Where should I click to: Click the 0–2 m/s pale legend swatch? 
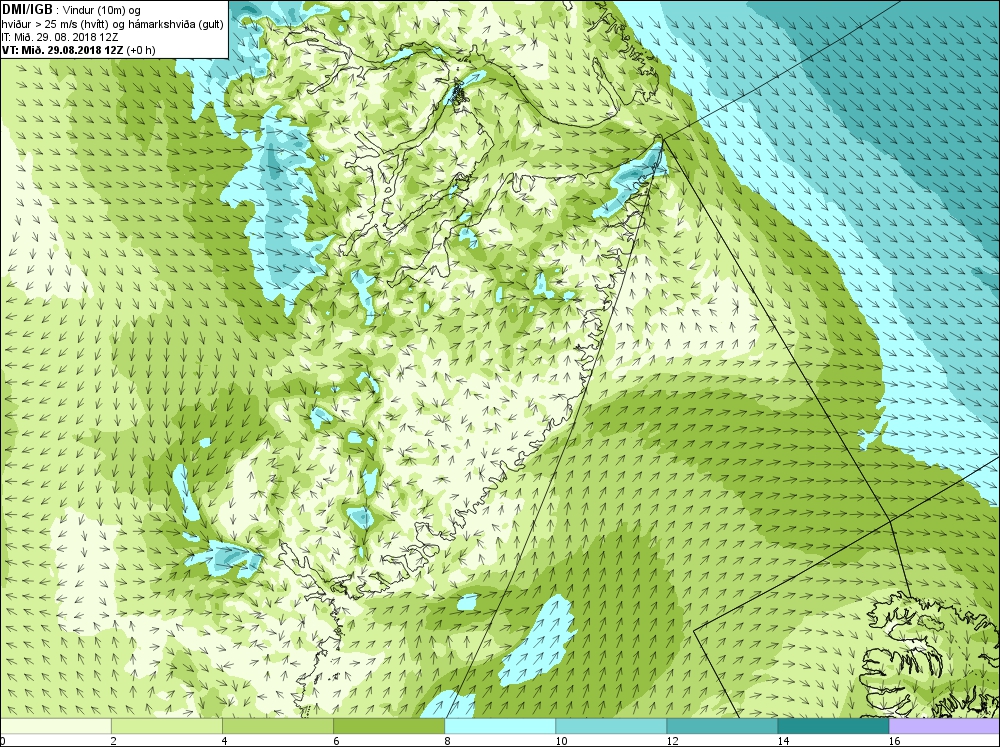click(x=56, y=726)
